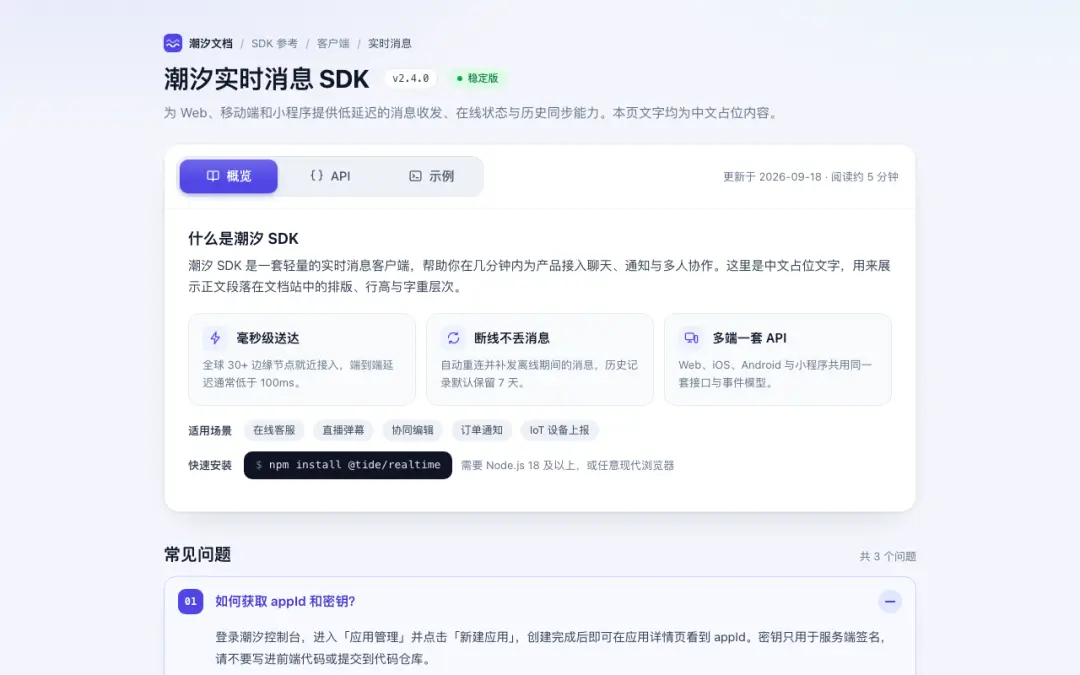
Task: Switch to the 概览 tab
Action: point(229,176)
